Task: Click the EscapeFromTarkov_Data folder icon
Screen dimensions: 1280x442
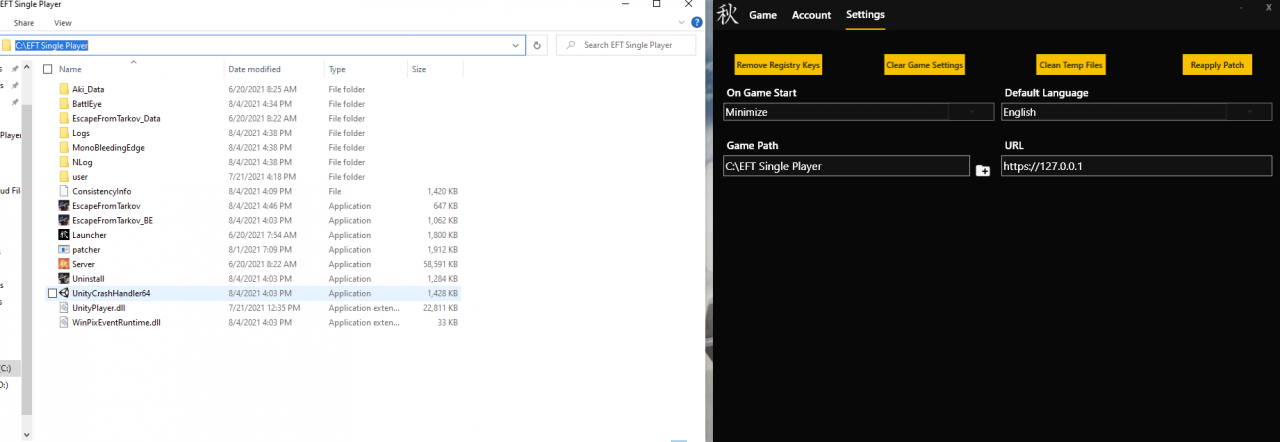Action: point(64,118)
